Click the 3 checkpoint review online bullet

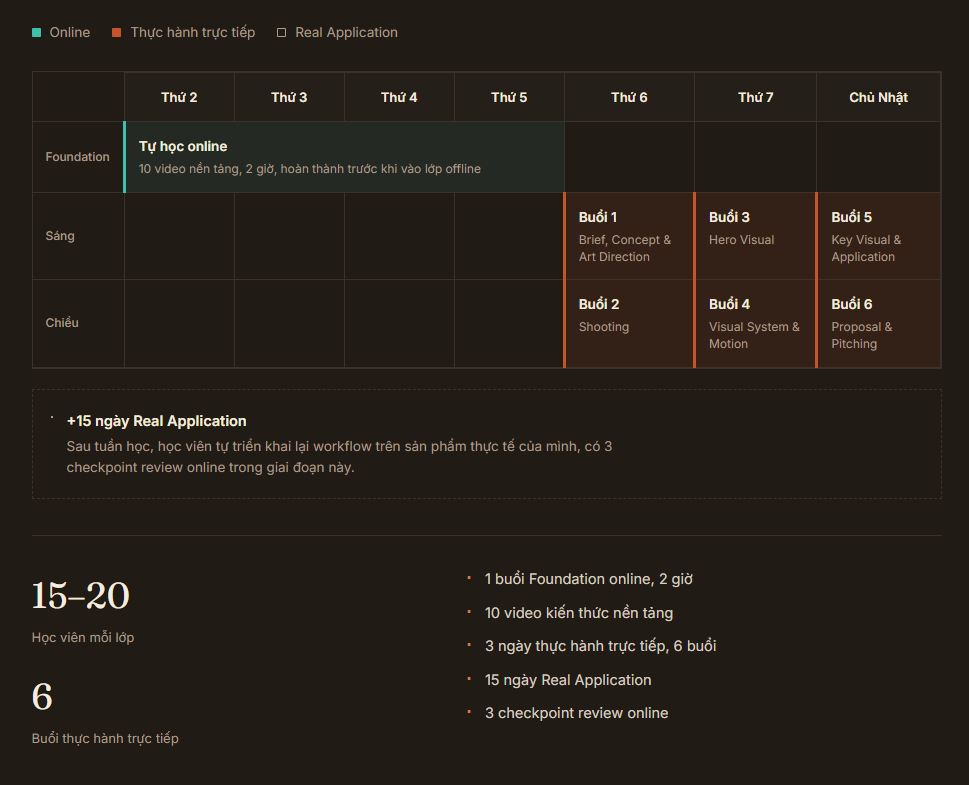(576, 713)
